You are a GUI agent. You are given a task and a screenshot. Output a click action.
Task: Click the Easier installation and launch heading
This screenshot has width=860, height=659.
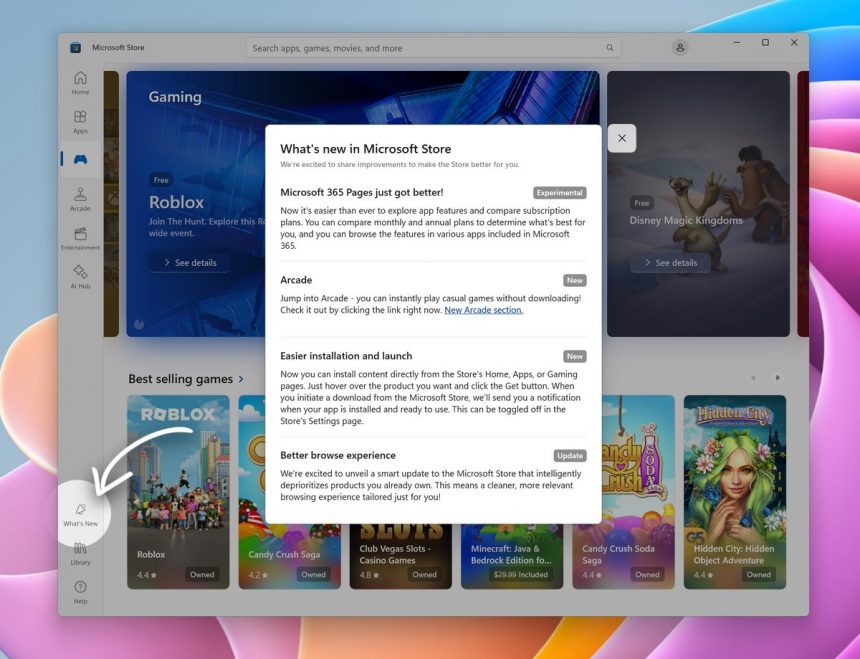pos(346,356)
